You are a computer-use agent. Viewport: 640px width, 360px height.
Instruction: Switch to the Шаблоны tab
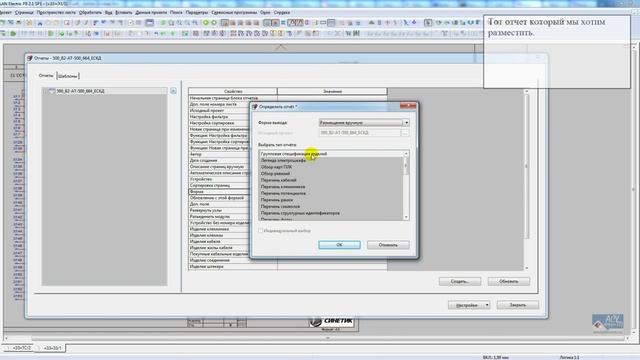[x=68, y=76]
